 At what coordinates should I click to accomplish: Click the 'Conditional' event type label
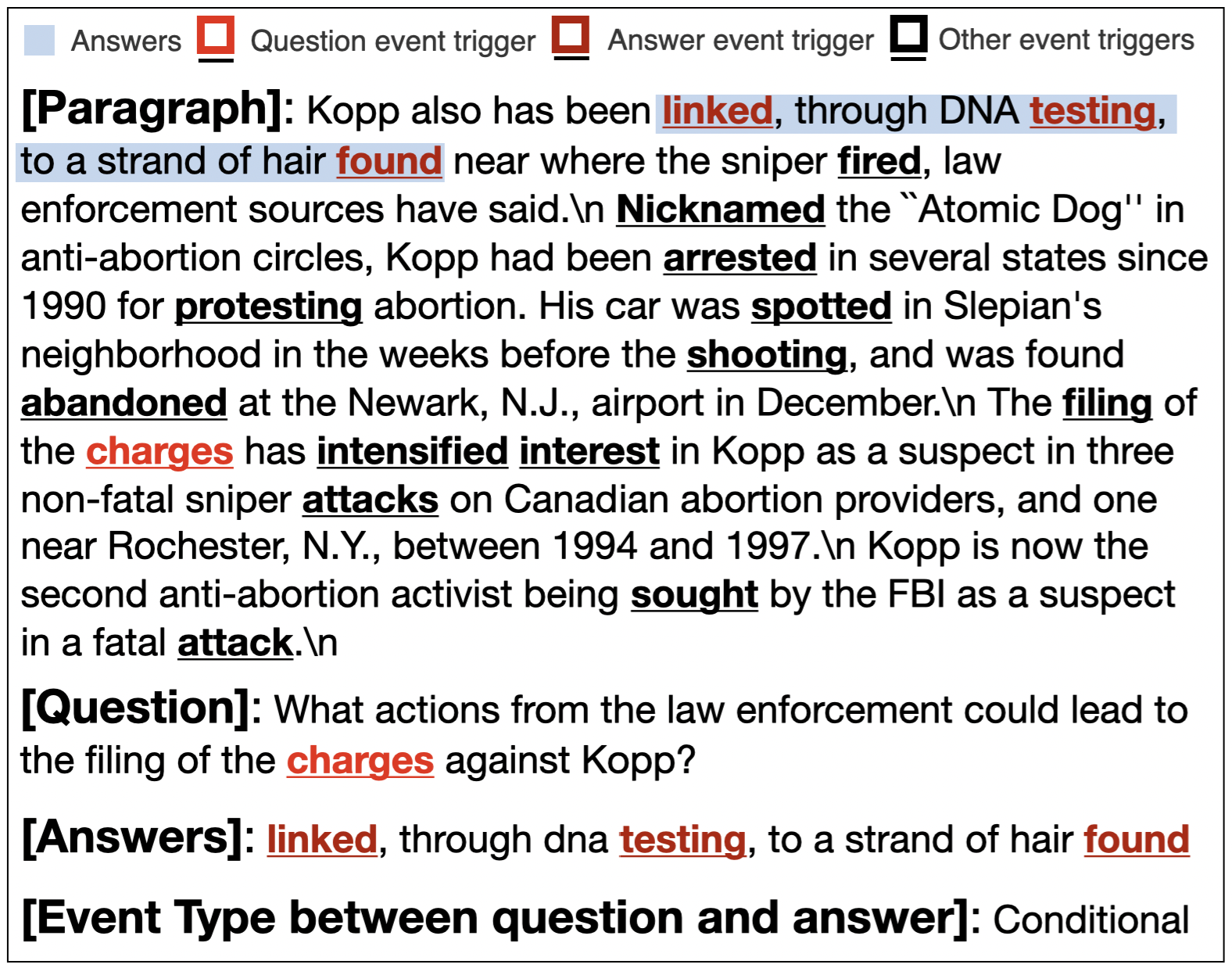coord(1091,920)
